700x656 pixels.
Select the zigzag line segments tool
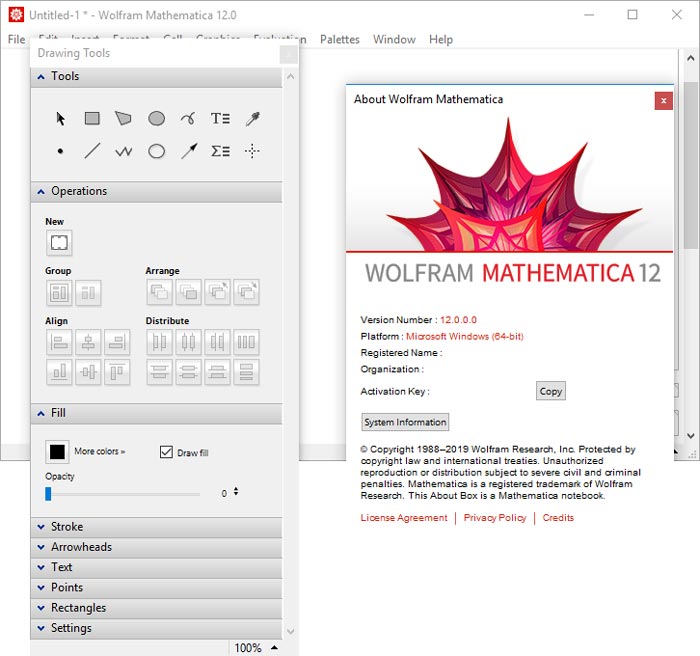point(124,152)
